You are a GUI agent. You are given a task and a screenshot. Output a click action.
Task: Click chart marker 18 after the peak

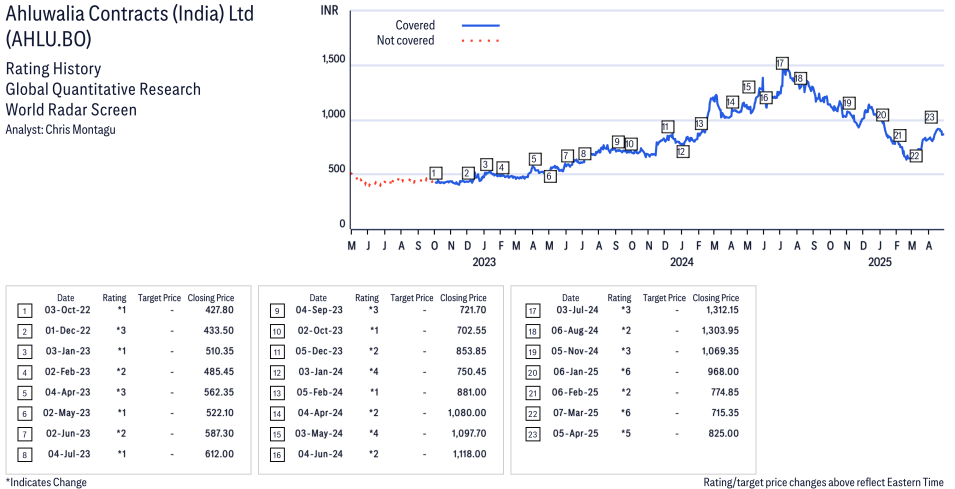tap(800, 78)
